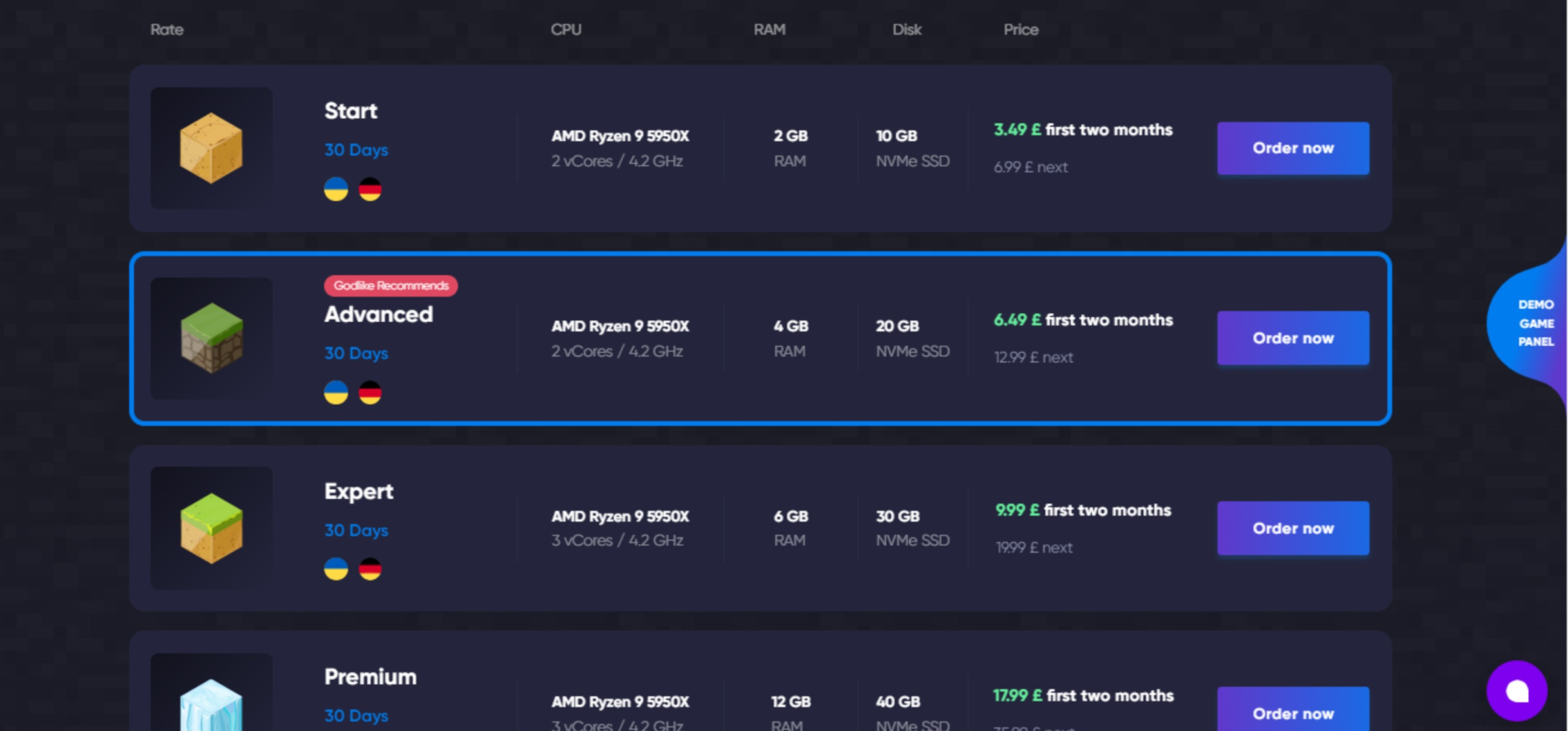Screen dimensions: 1568x731
Task: Click the Advanced plan grass block icon
Action: (x=212, y=338)
